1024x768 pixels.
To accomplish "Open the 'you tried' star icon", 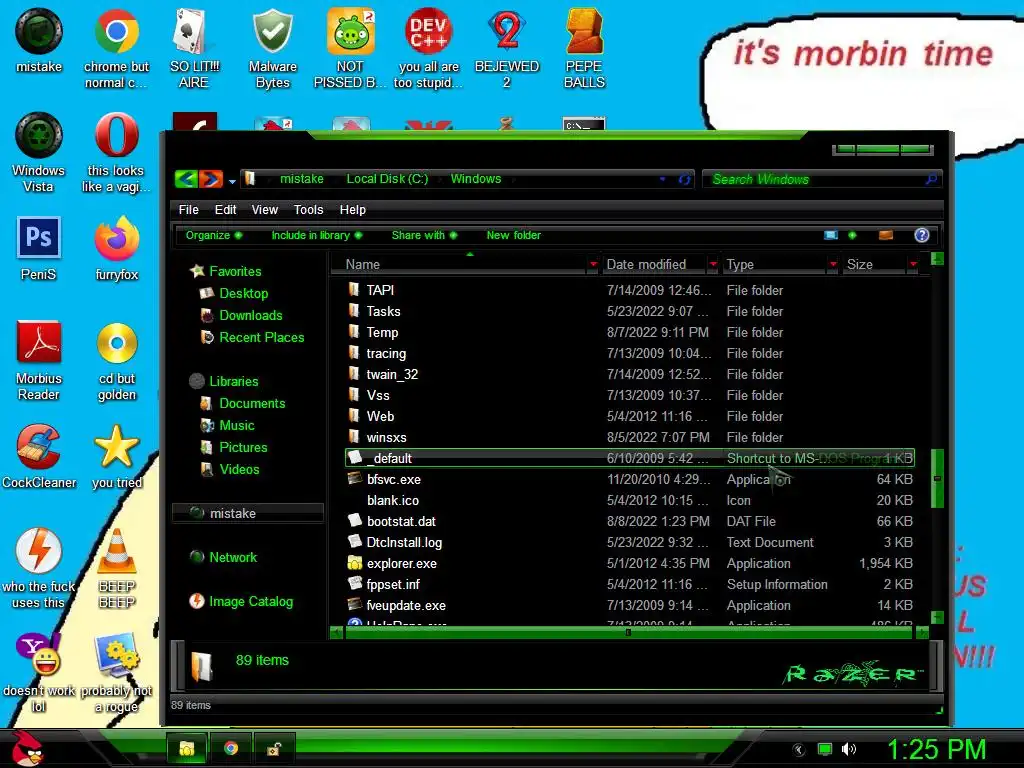I will pos(116,456).
